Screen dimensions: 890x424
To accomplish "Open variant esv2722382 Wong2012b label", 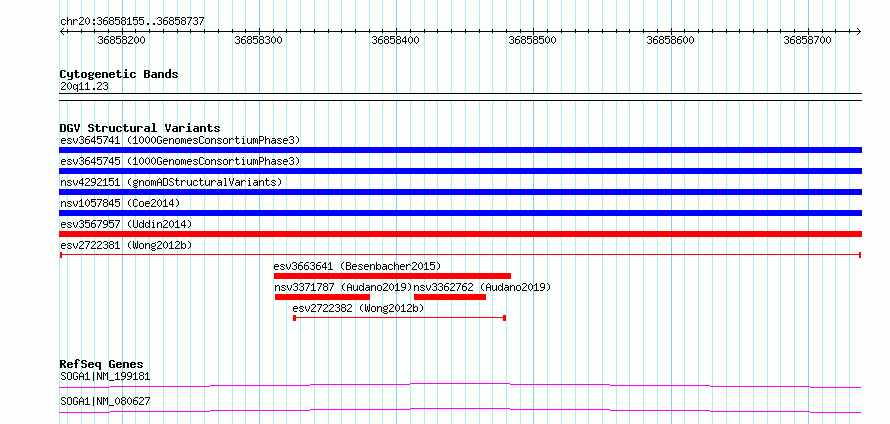I will (x=358, y=308).
